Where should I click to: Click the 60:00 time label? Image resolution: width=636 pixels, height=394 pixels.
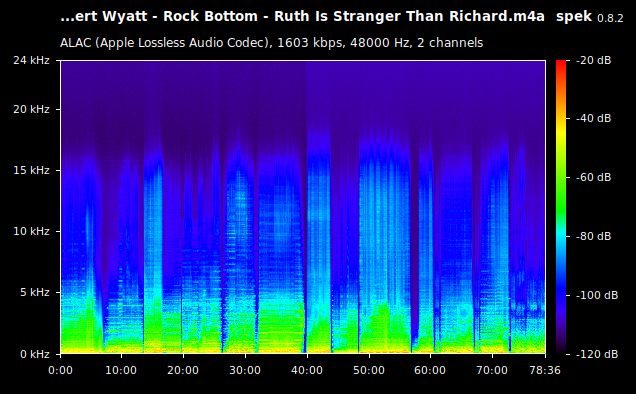pyautogui.click(x=430, y=370)
